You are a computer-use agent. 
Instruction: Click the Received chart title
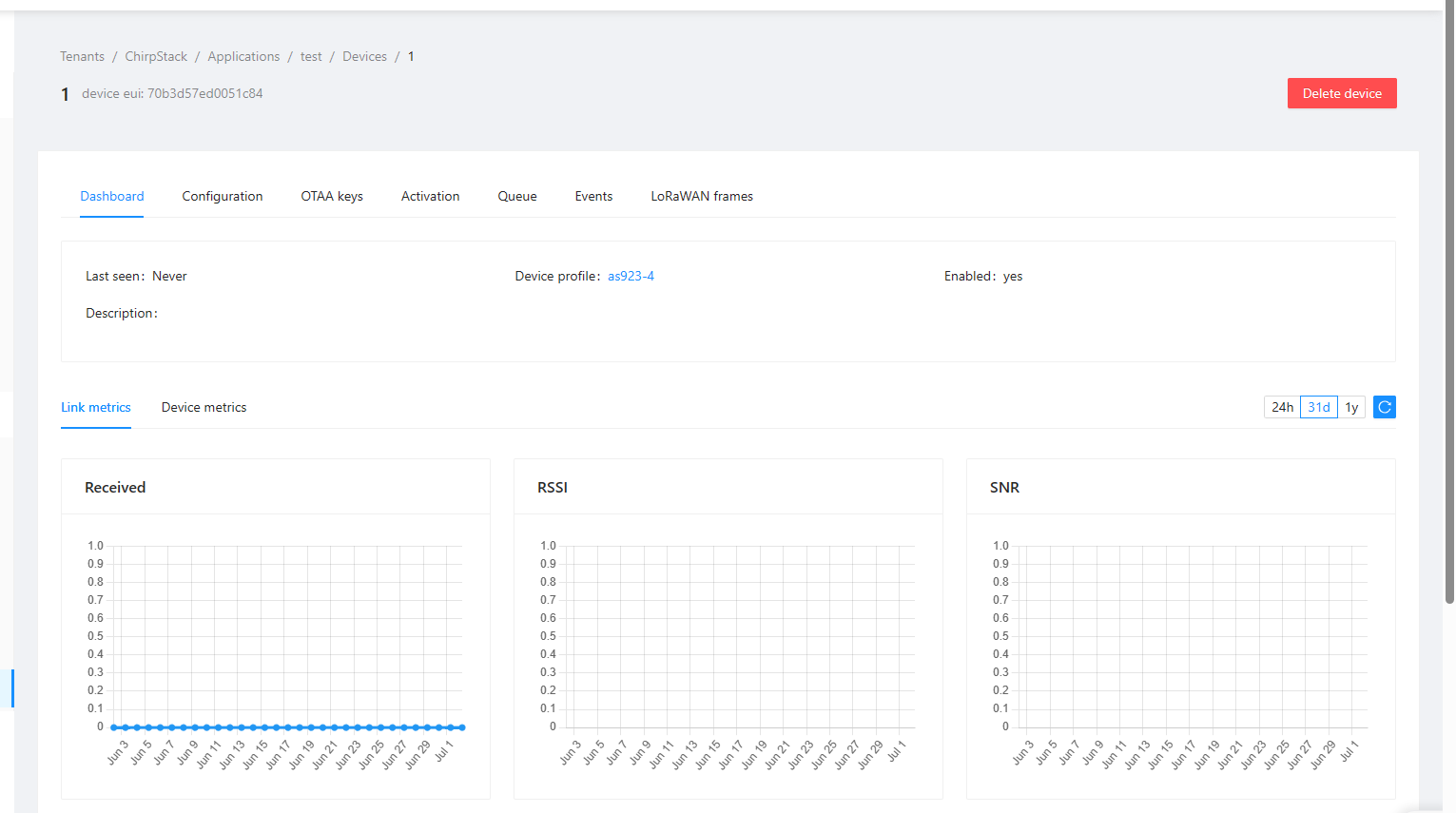(115, 487)
